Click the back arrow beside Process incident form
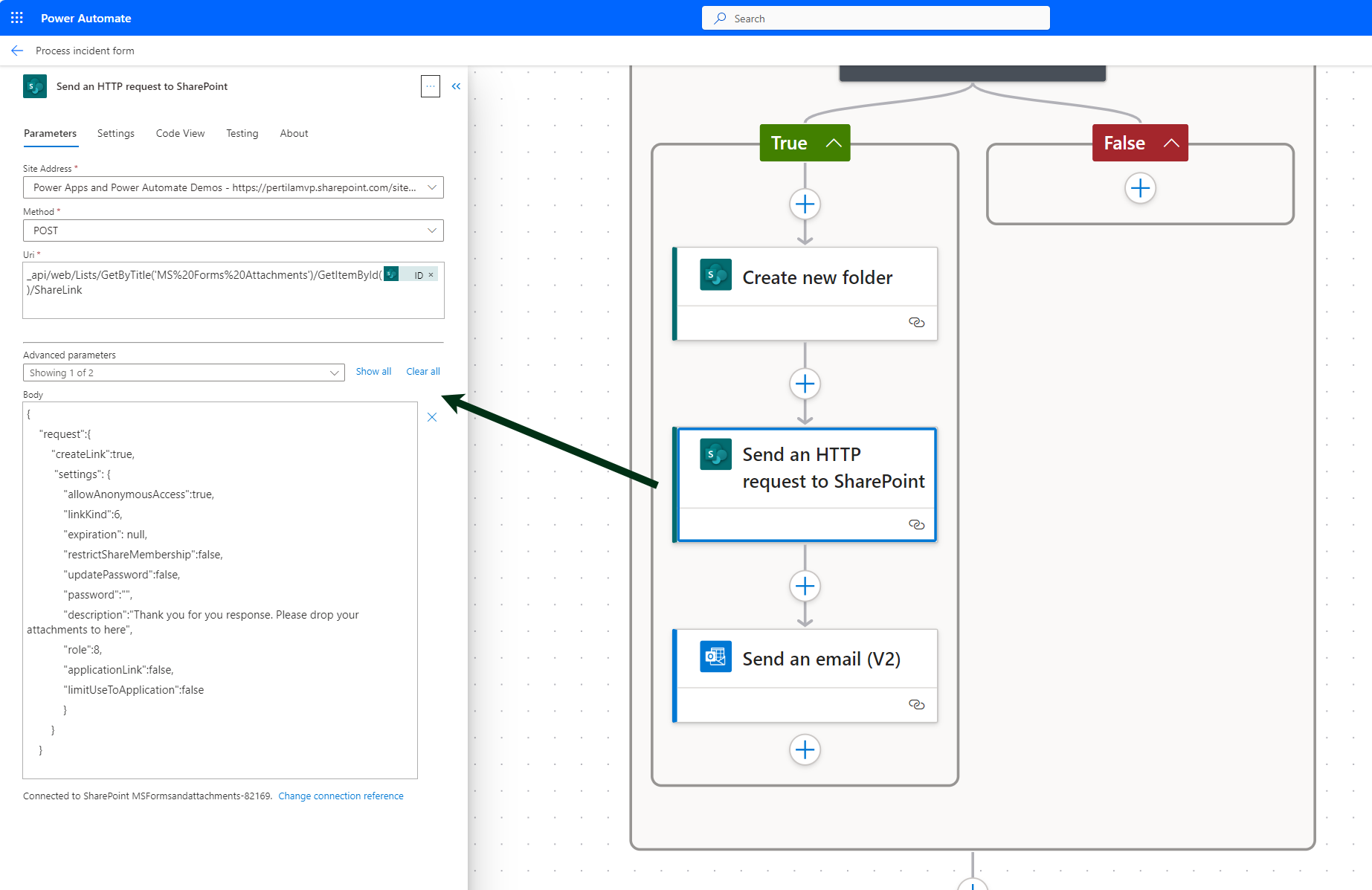Screen dimensions: 1372x890 pos(17,51)
